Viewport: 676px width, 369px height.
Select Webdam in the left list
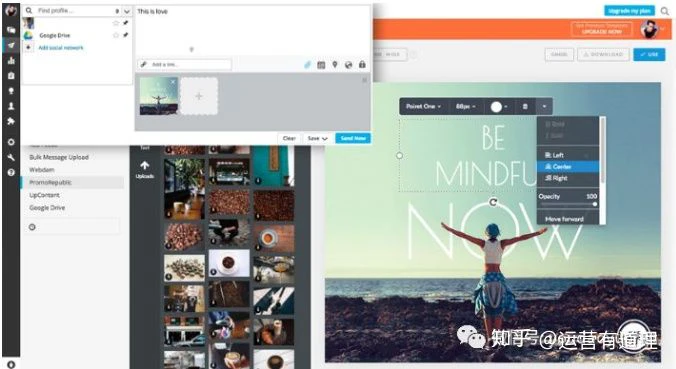tap(42, 170)
